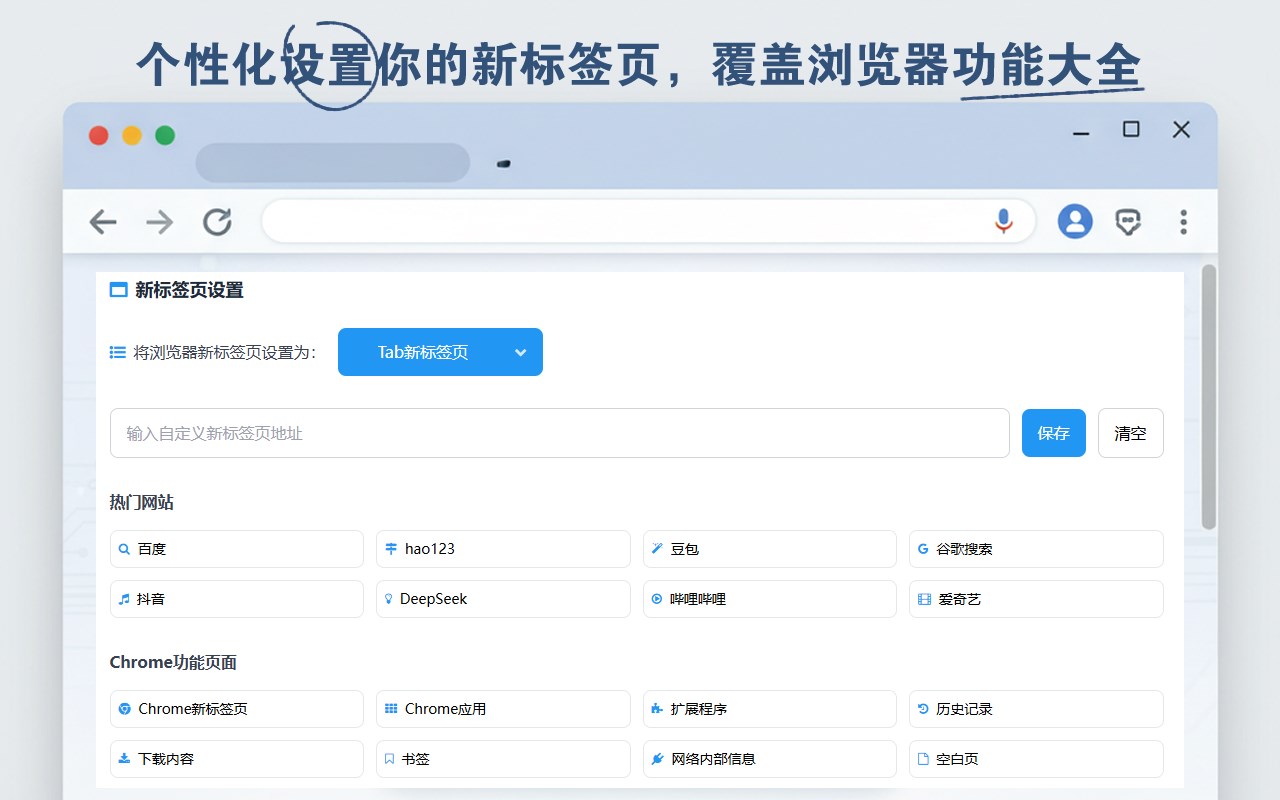Choose the 下载内容 page option
This screenshot has width=1280, height=800.
[x=237, y=759]
